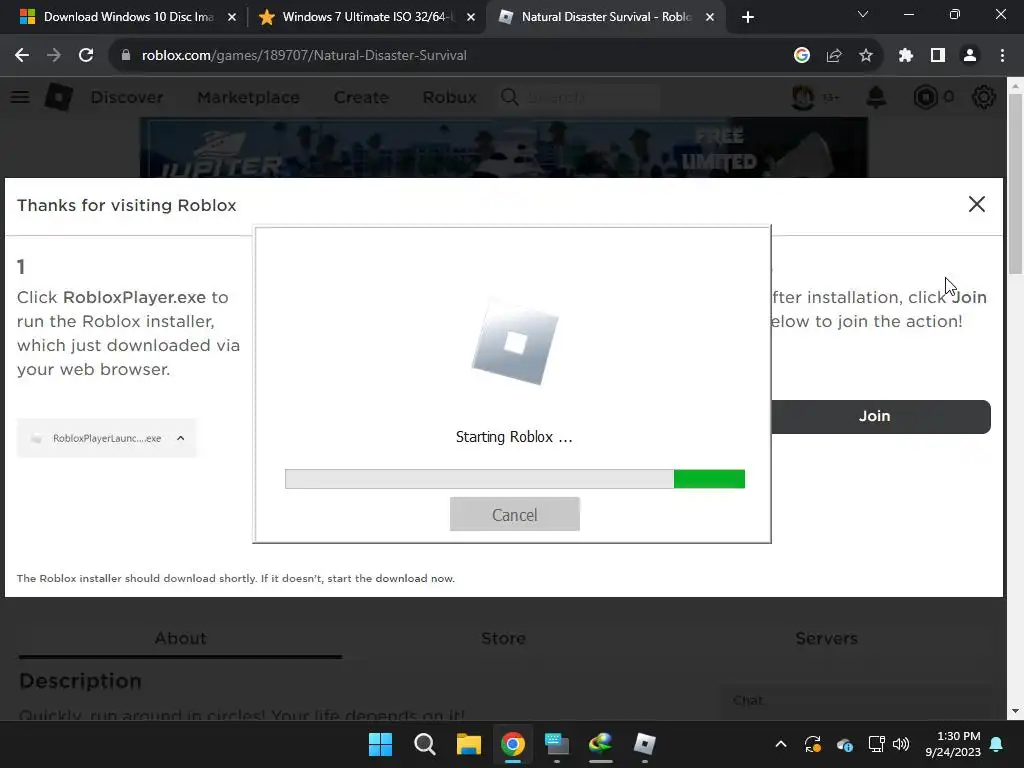This screenshot has height=768, width=1024.
Task: Open the Discover page
Action: click(x=127, y=97)
